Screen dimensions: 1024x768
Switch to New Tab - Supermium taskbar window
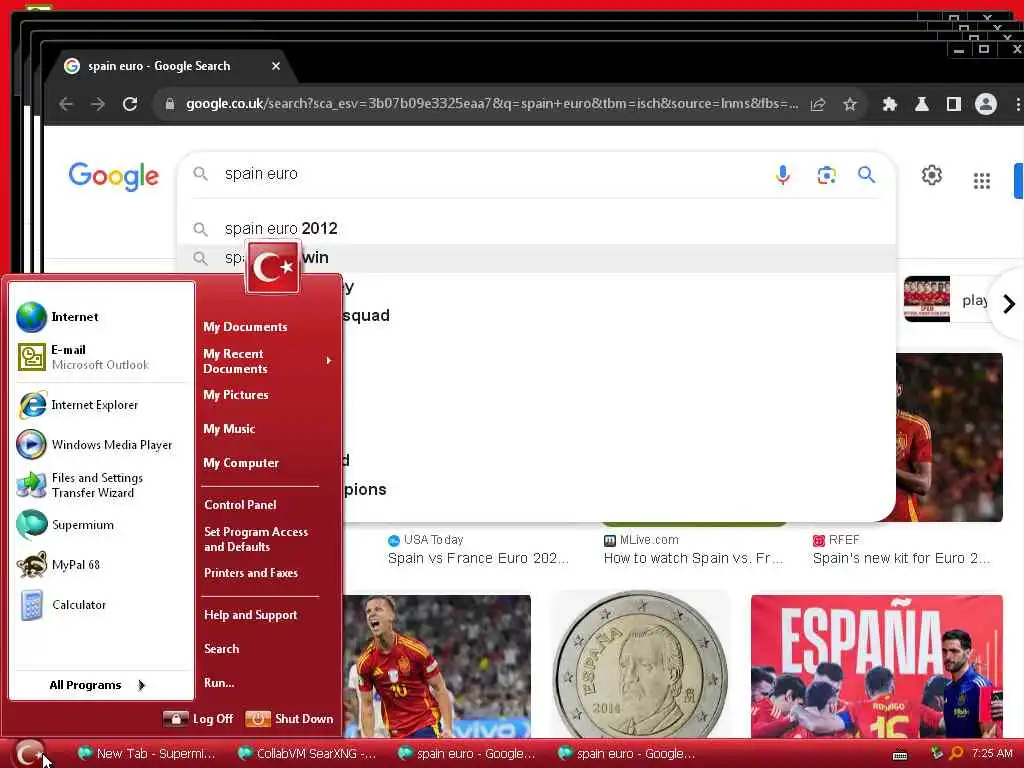point(146,754)
